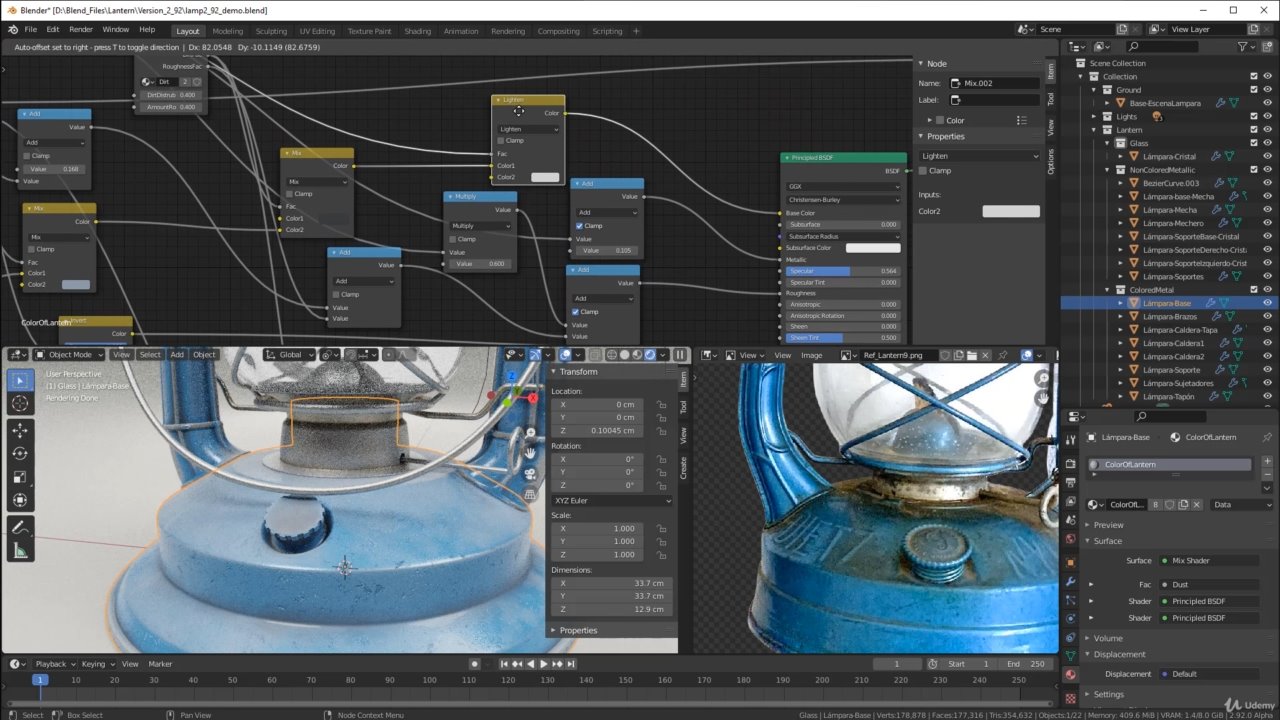Open the Modifier properties wrench tab

pyautogui.click(x=1071, y=581)
